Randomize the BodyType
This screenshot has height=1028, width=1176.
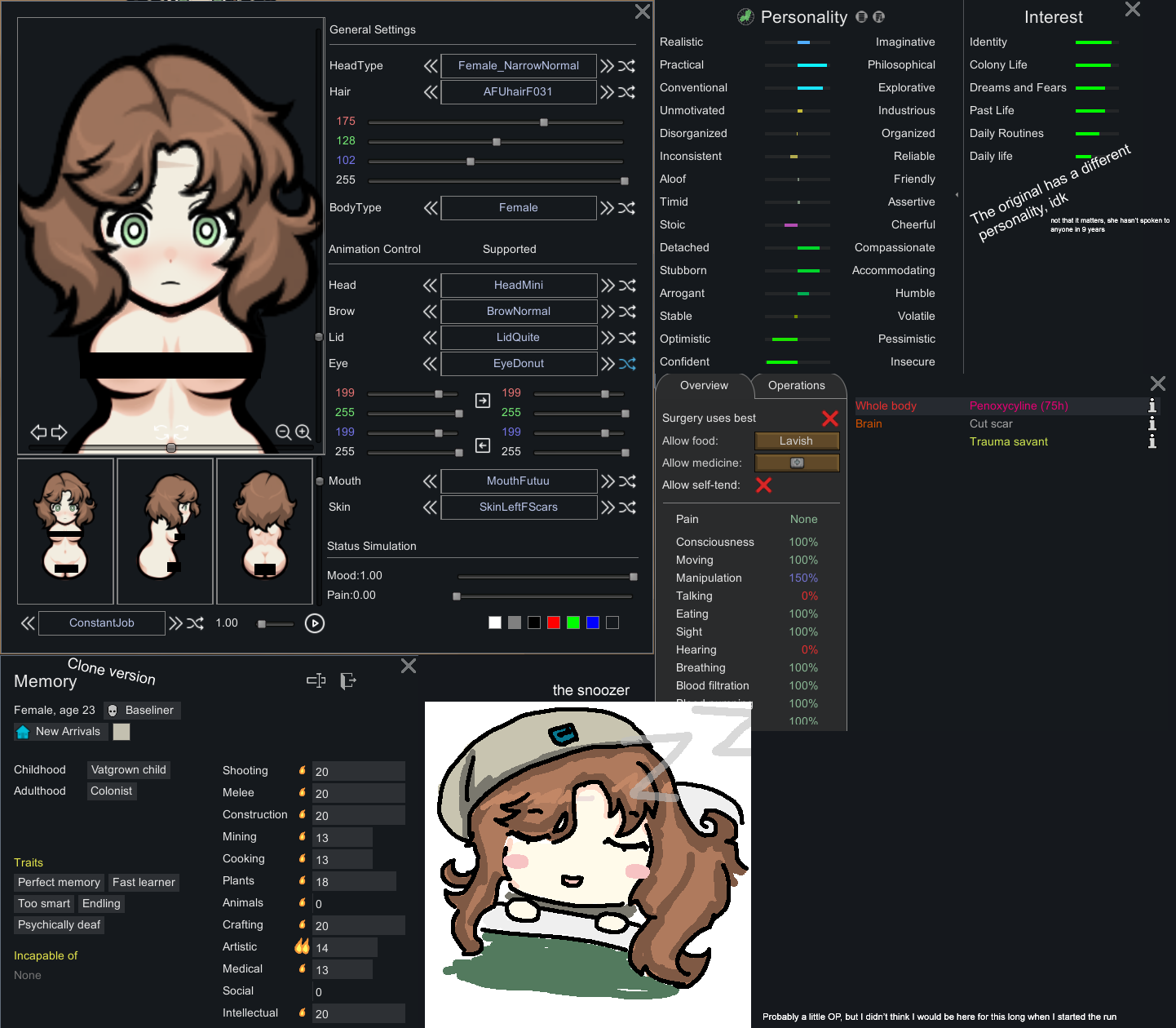[x=626, y=208]
